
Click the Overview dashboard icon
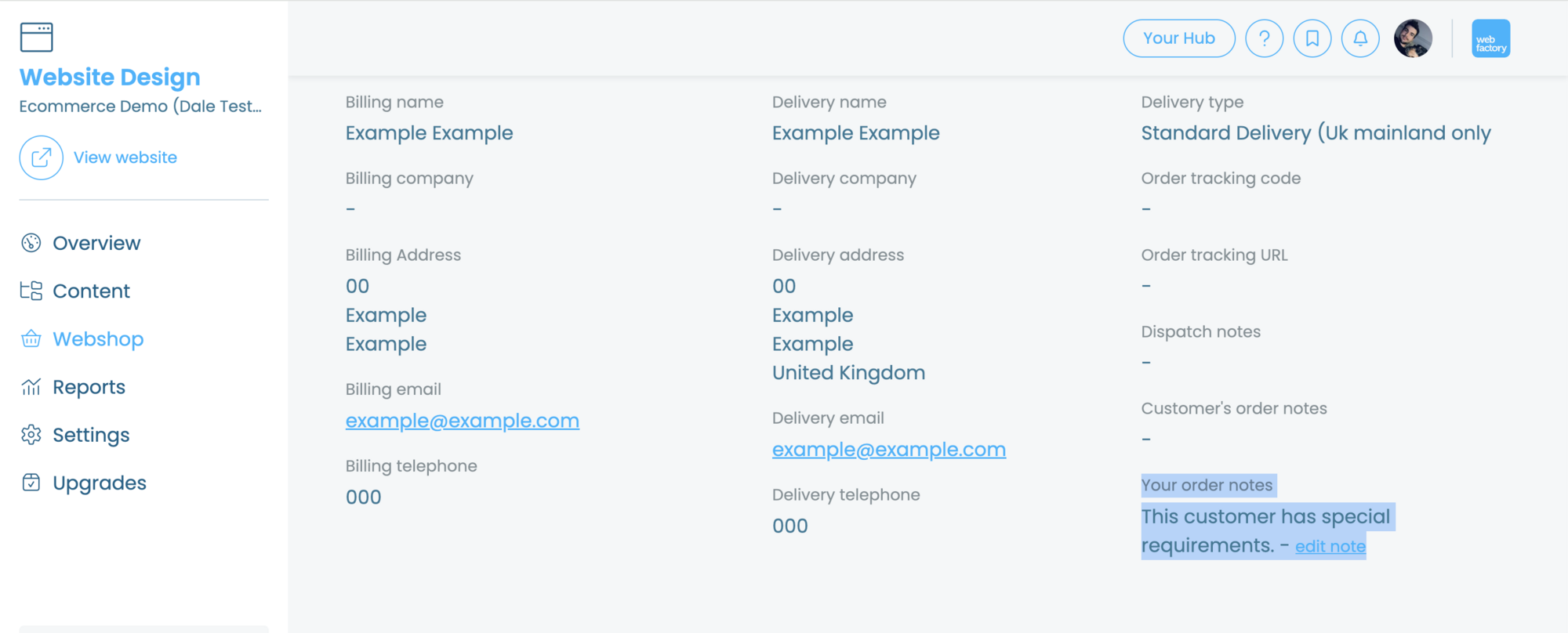pyautogui.click(x=31, y=243)
